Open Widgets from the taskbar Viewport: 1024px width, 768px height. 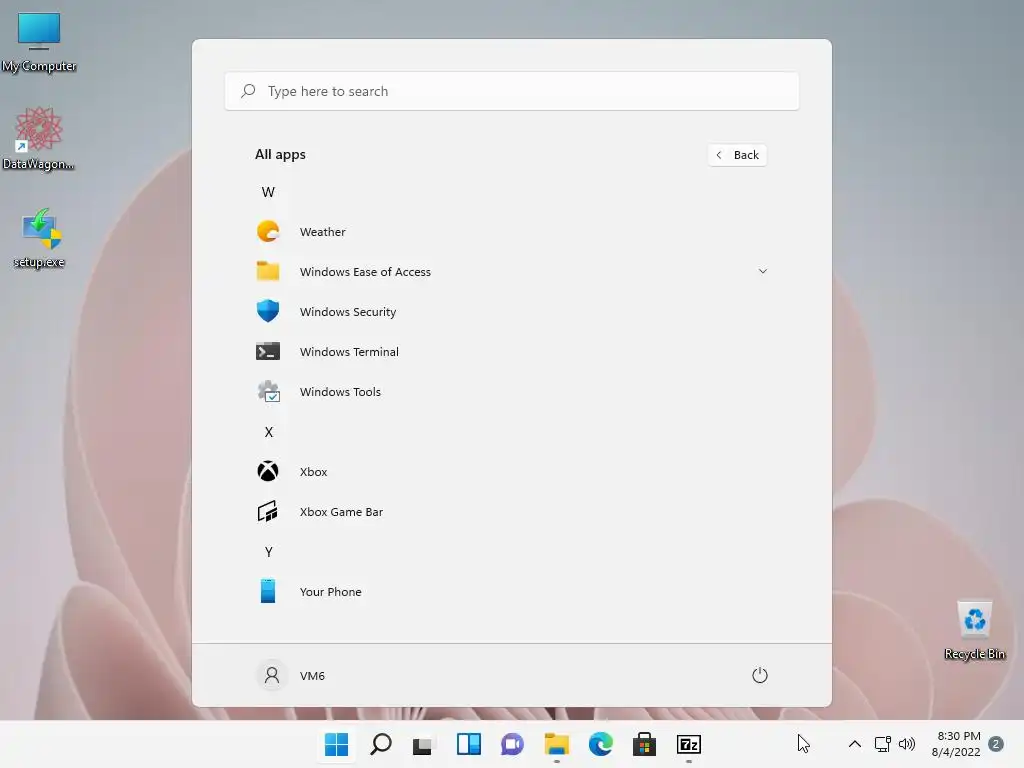click(469, 744)
